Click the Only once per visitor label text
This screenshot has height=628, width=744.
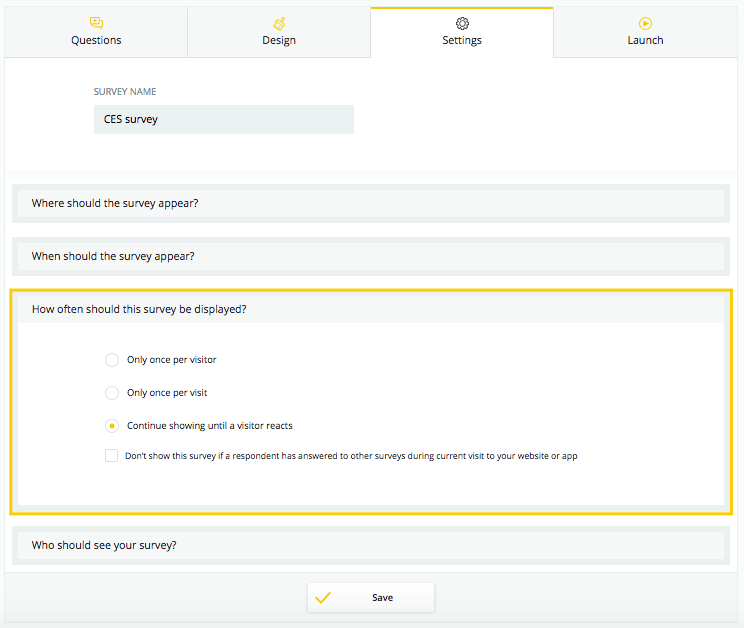coord(171,360)
